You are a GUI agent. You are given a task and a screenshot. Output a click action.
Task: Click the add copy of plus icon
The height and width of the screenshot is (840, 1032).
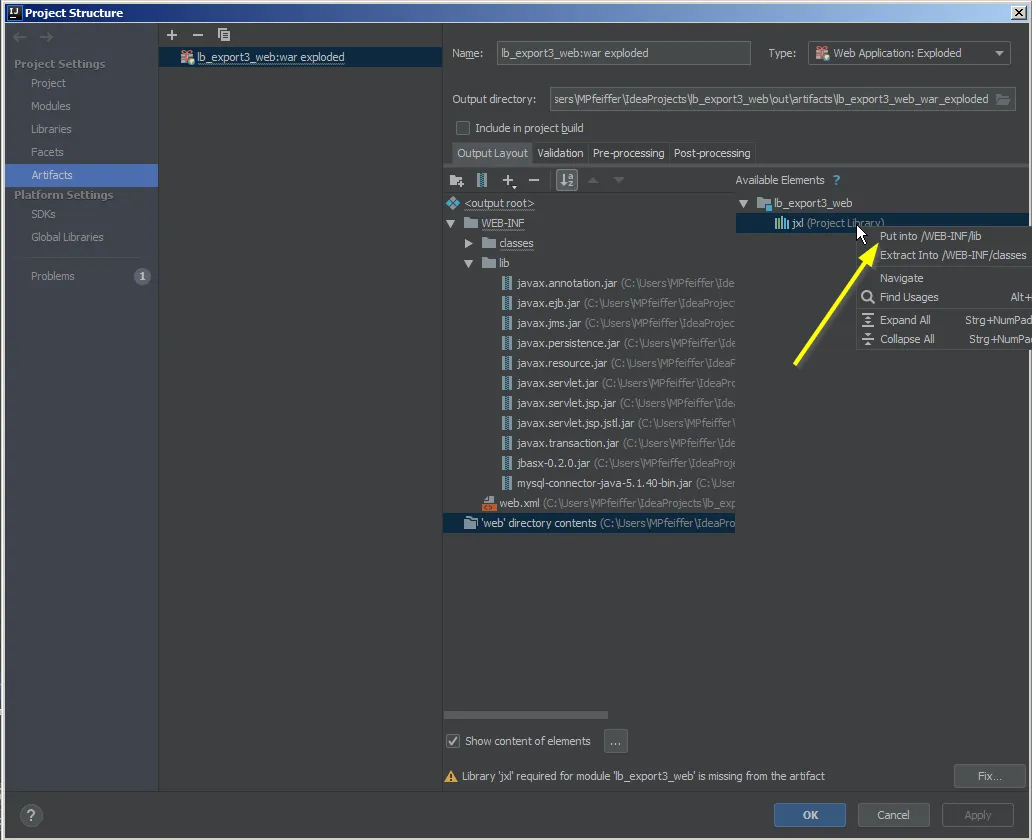coord(508,180)
